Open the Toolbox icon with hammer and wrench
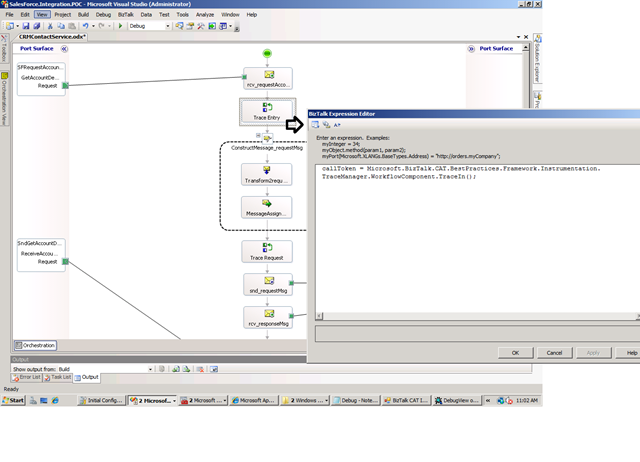Viewport: 640px width, 462px height. [x=201, y=26]
